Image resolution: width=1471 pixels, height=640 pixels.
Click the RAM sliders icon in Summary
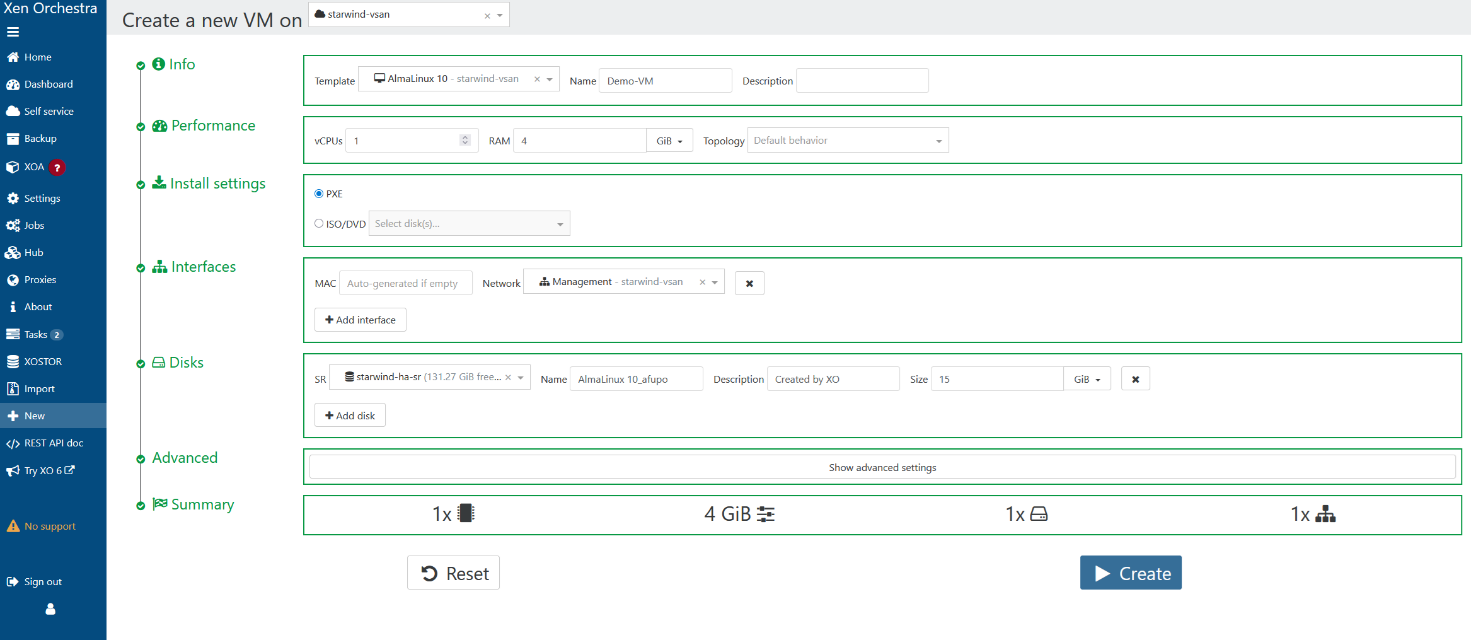766,514
